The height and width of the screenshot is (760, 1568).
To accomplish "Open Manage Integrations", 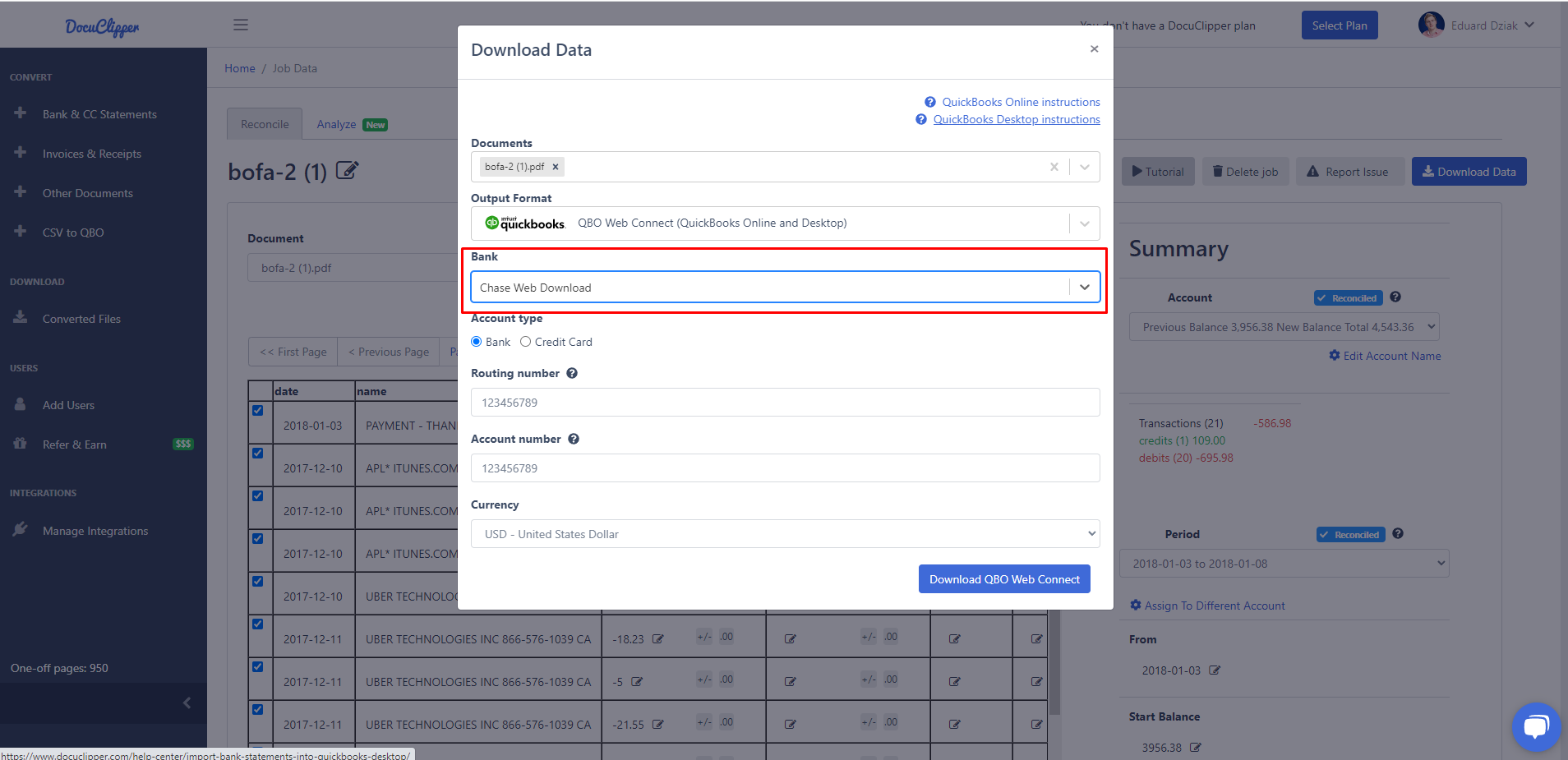I will point(95,531).
